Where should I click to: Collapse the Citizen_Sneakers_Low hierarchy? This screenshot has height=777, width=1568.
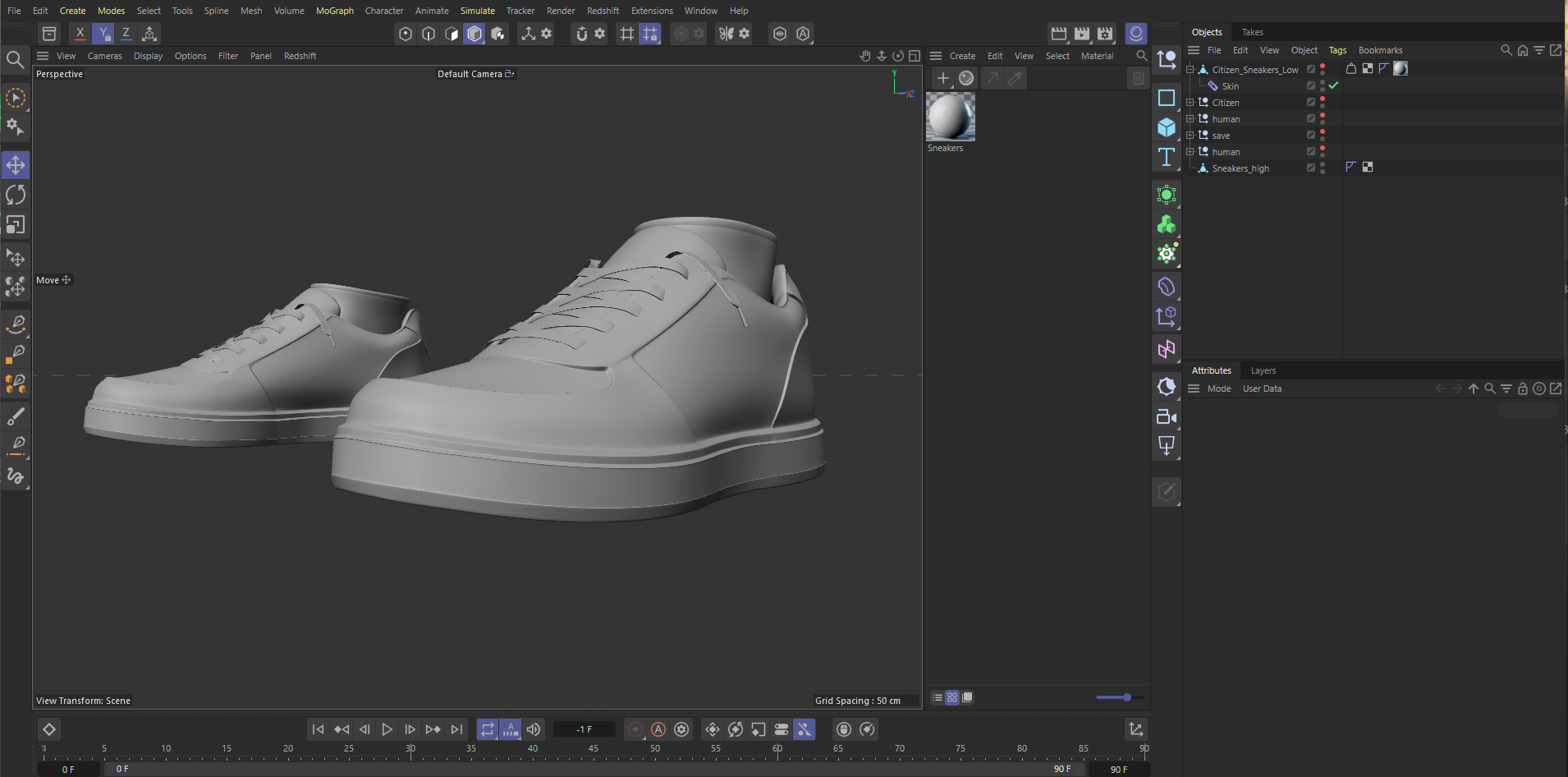coord(1190,70)
